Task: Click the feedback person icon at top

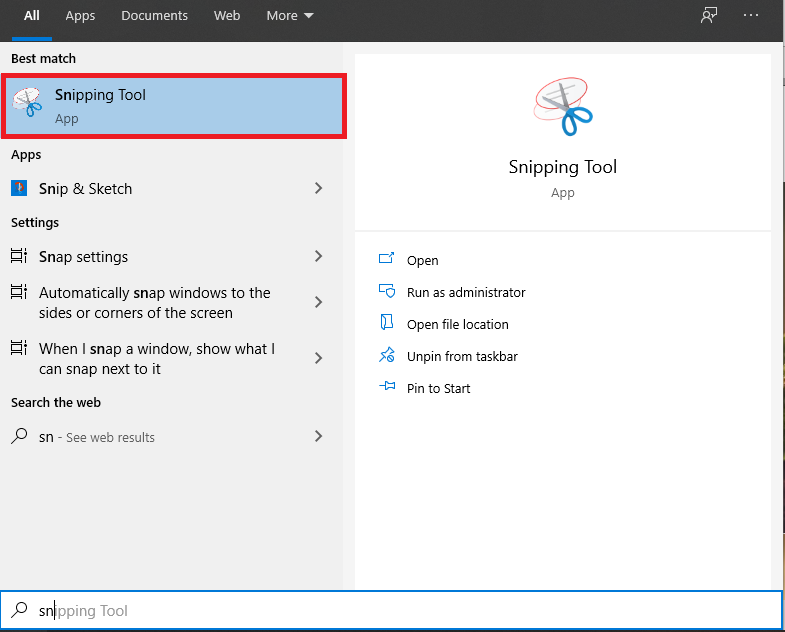Action: pyautogui.click(x=709, y=16)
